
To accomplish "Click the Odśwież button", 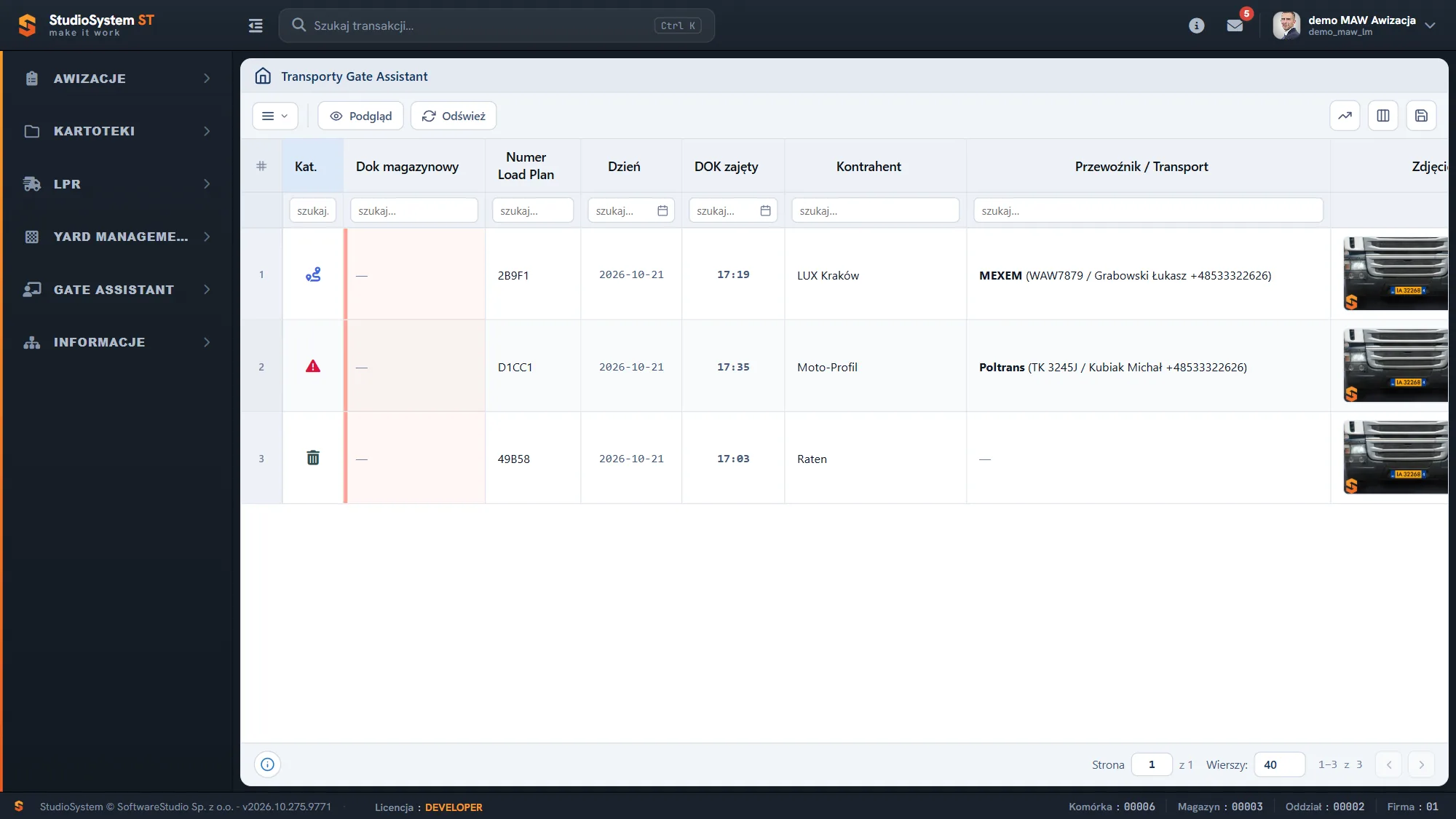I will 454,116.
